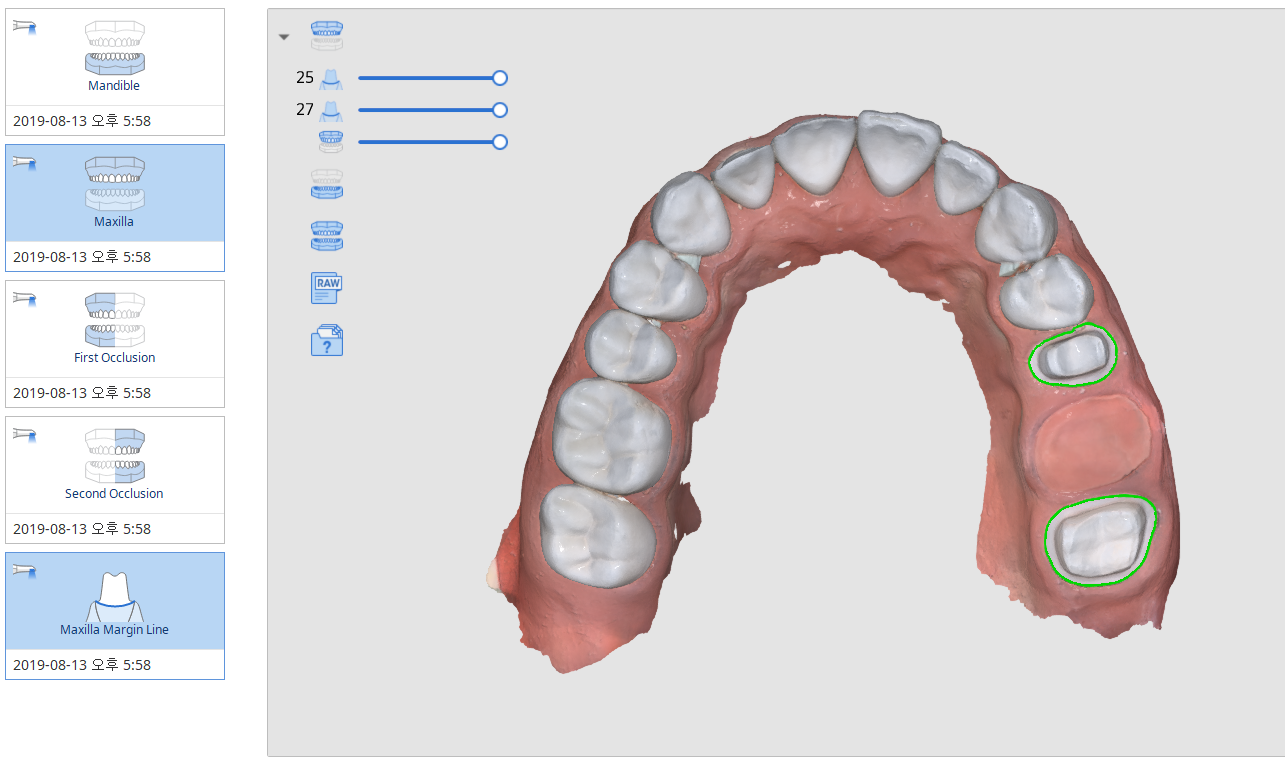Image resolution: width=1285 pixels, height=766 pixels.
Task: Open the RAW data icon
Action: (x=327, y=288)
